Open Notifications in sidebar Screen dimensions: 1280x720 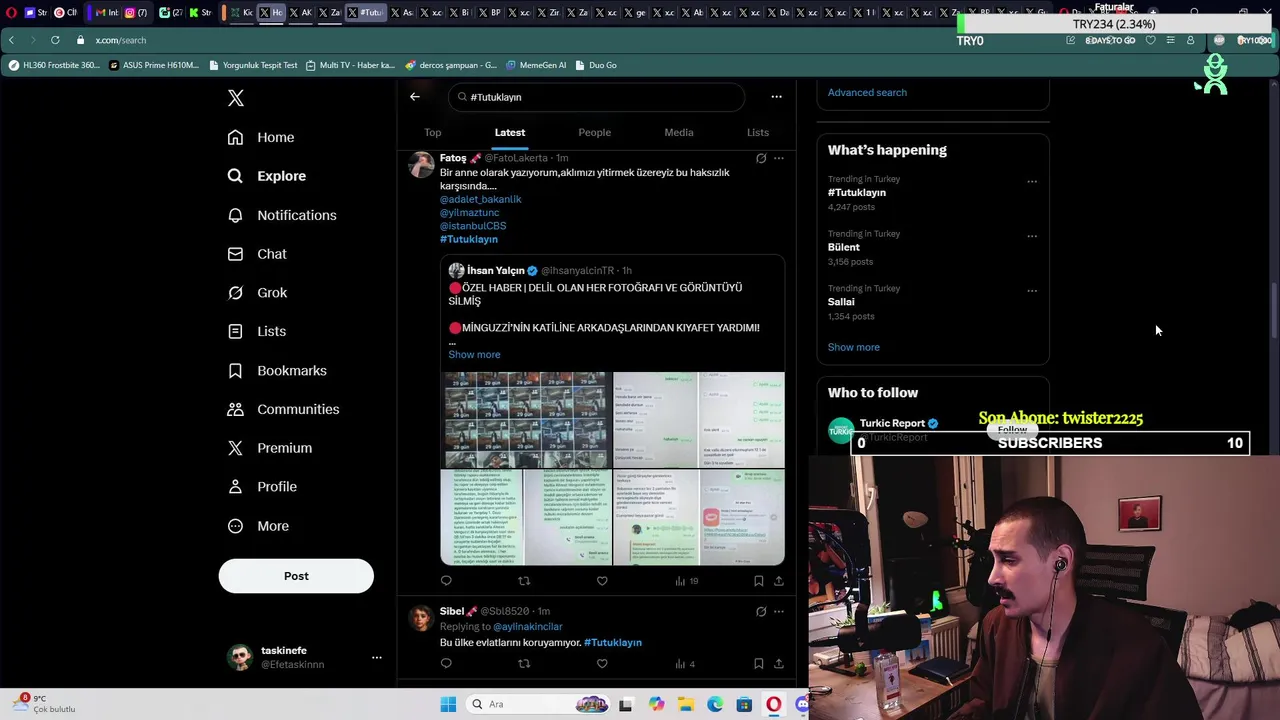282,215
